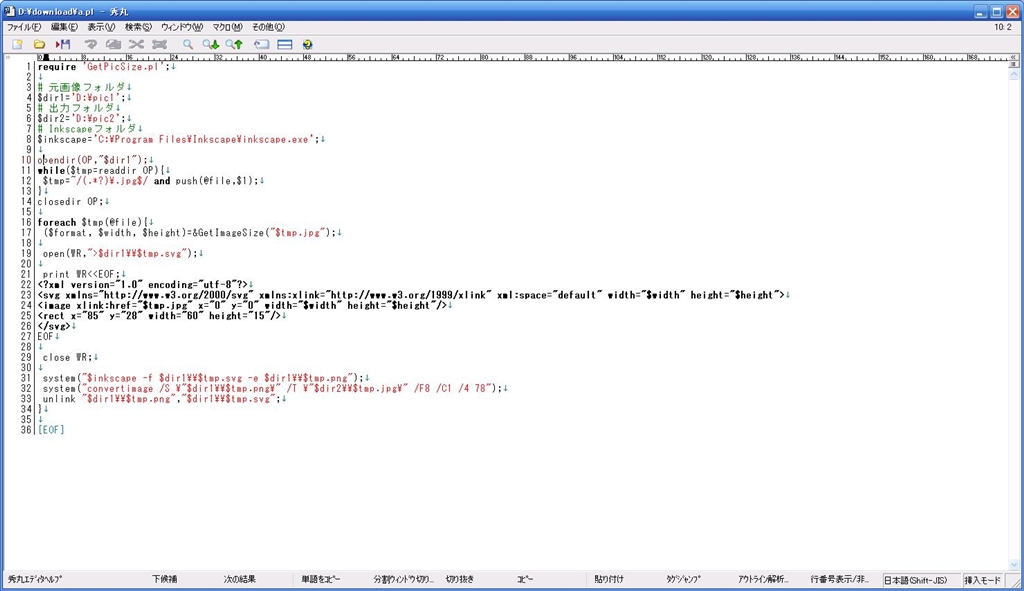Open the その他(O) menu

[x=268, y=27]
